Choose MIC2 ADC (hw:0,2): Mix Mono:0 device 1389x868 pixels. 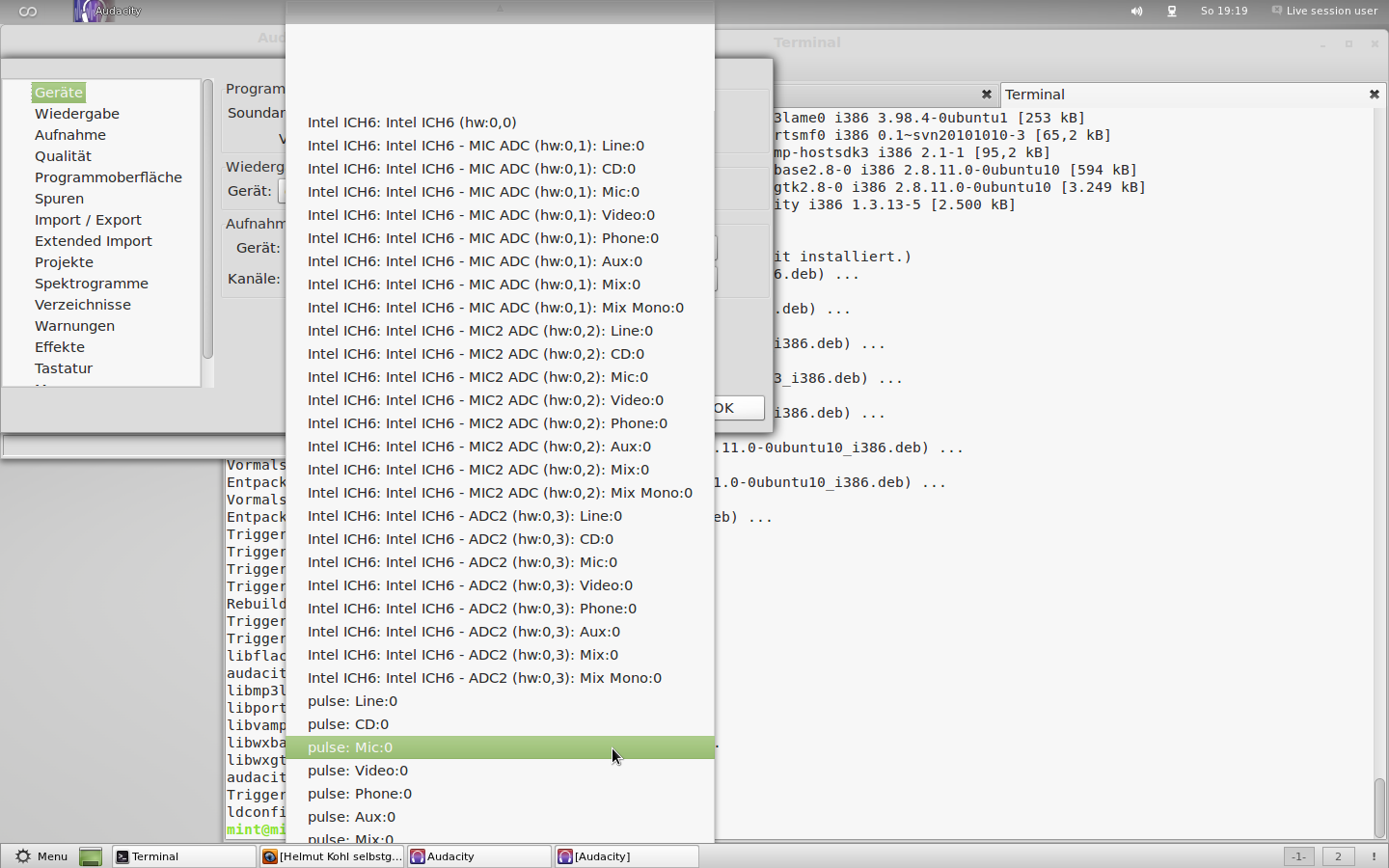pyautogui.click(x=500, y=493)
